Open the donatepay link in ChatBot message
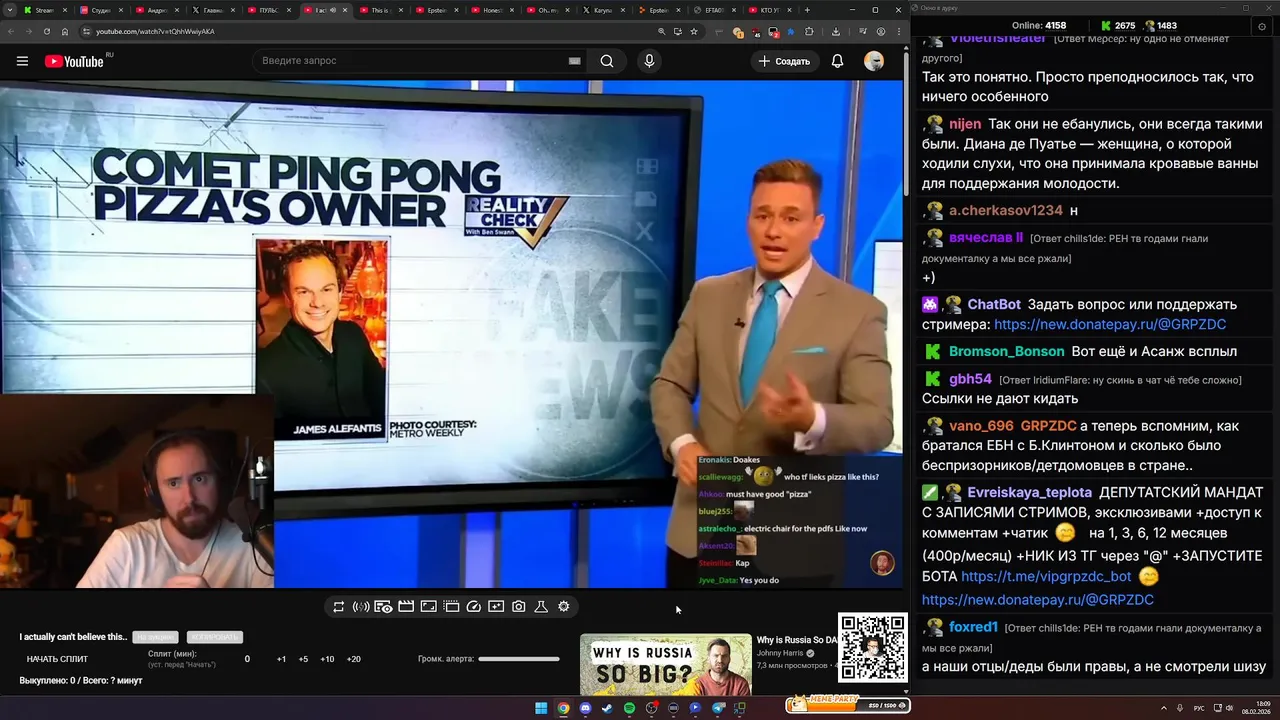The height and width of the screenshot is (720, 1280). click(1110, 325)
